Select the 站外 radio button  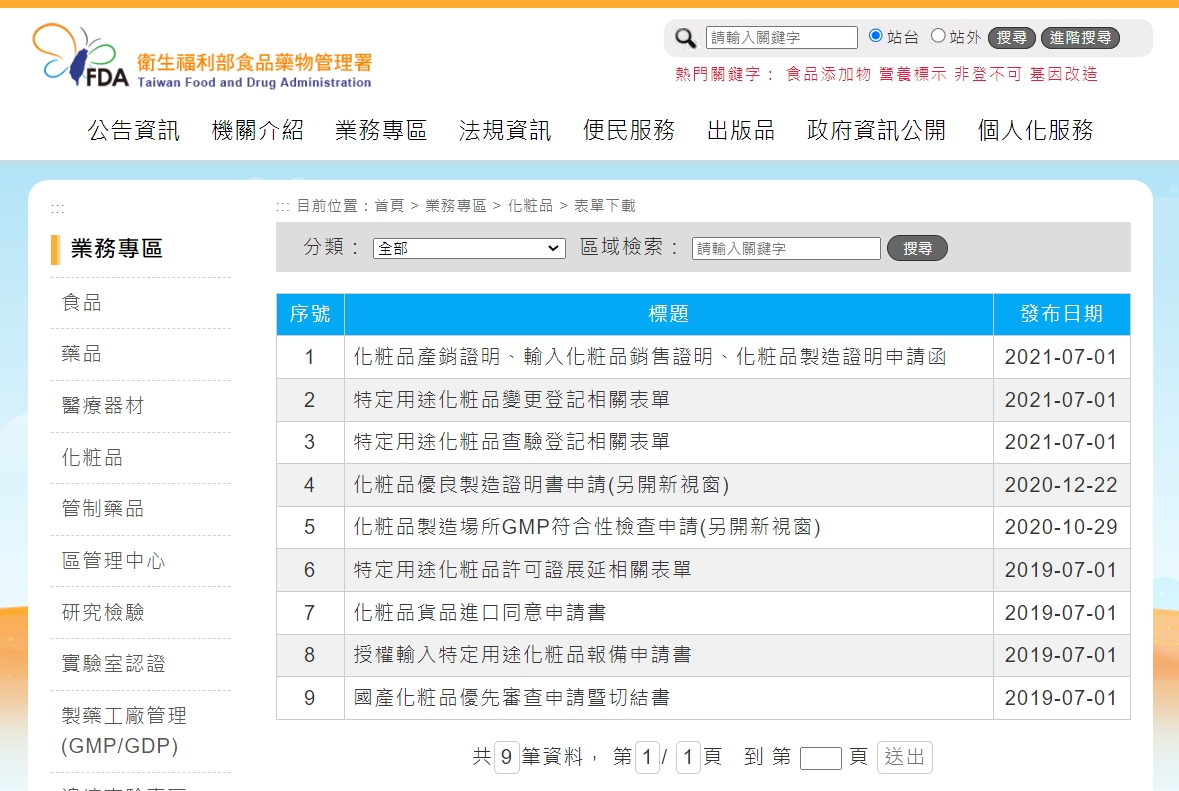tap(938, 36)
